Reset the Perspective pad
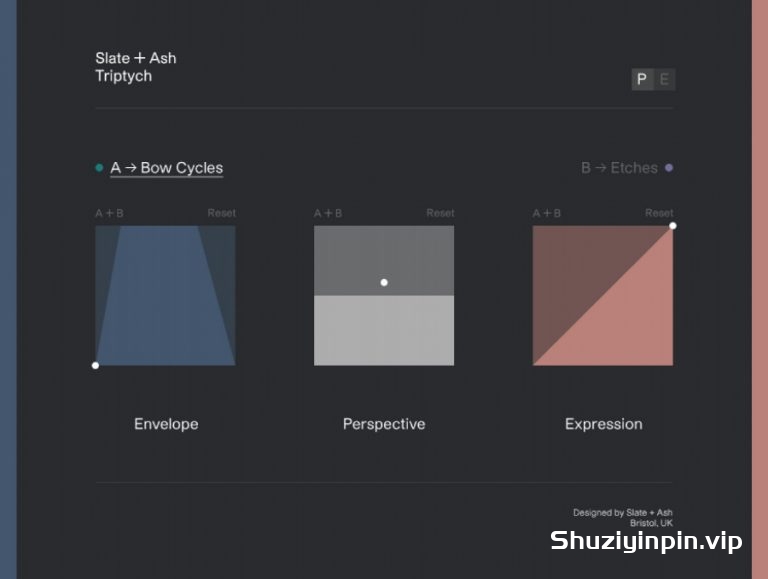768x579 pixels. click(x=440, y=213)
